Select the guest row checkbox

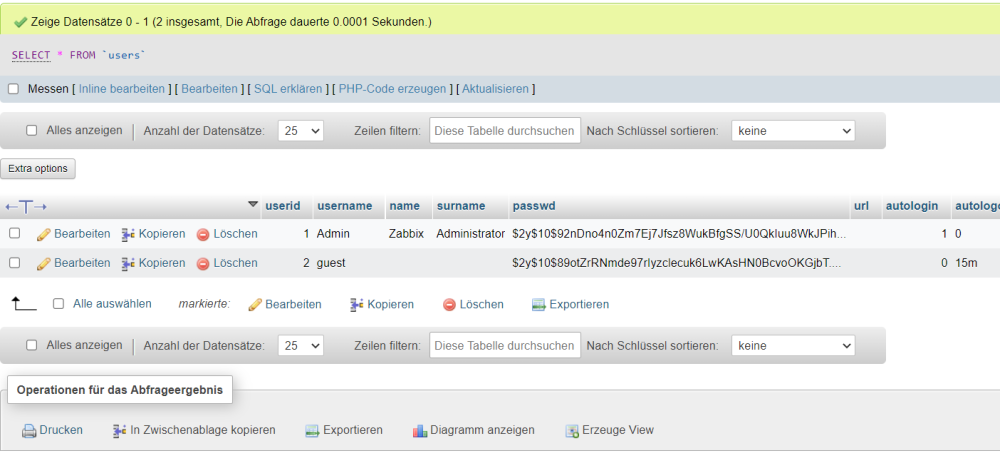(x=14, y=262)
